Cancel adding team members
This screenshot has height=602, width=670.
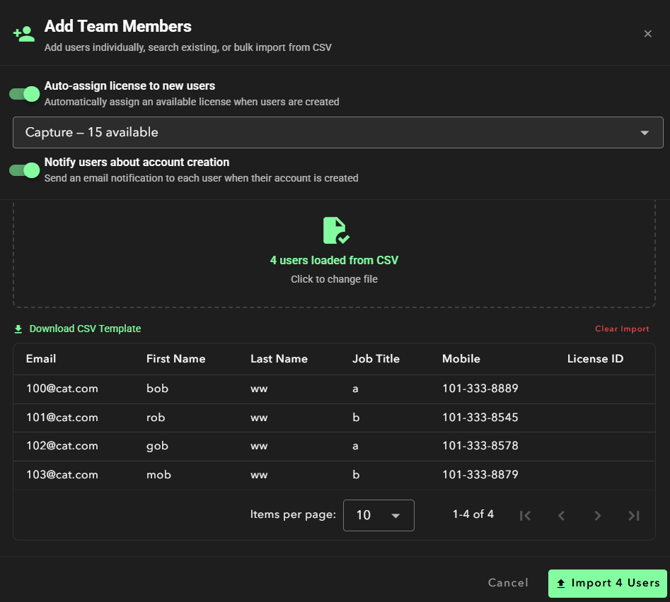pos(508,583)
